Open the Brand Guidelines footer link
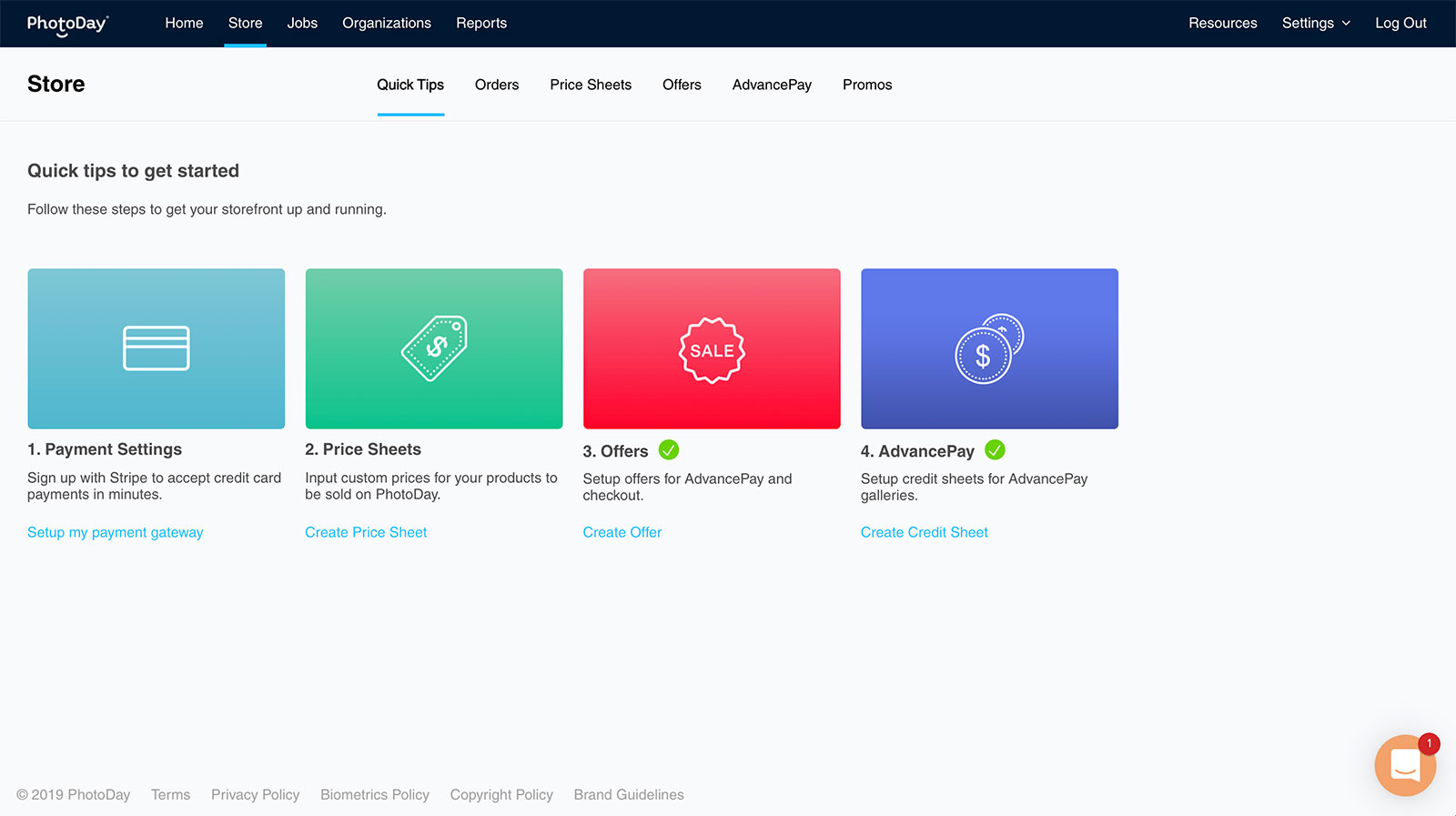The image size is (1456, 816). (629, 795)
